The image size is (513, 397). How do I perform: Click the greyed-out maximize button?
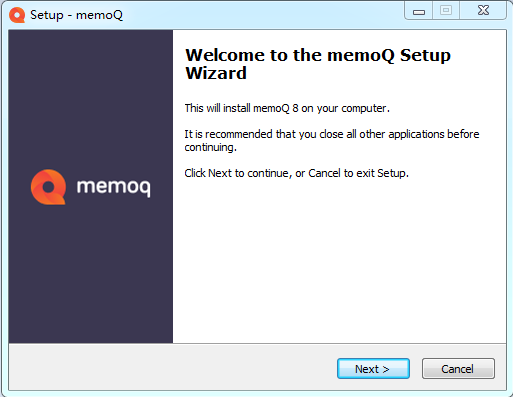(x=446, y=11)
